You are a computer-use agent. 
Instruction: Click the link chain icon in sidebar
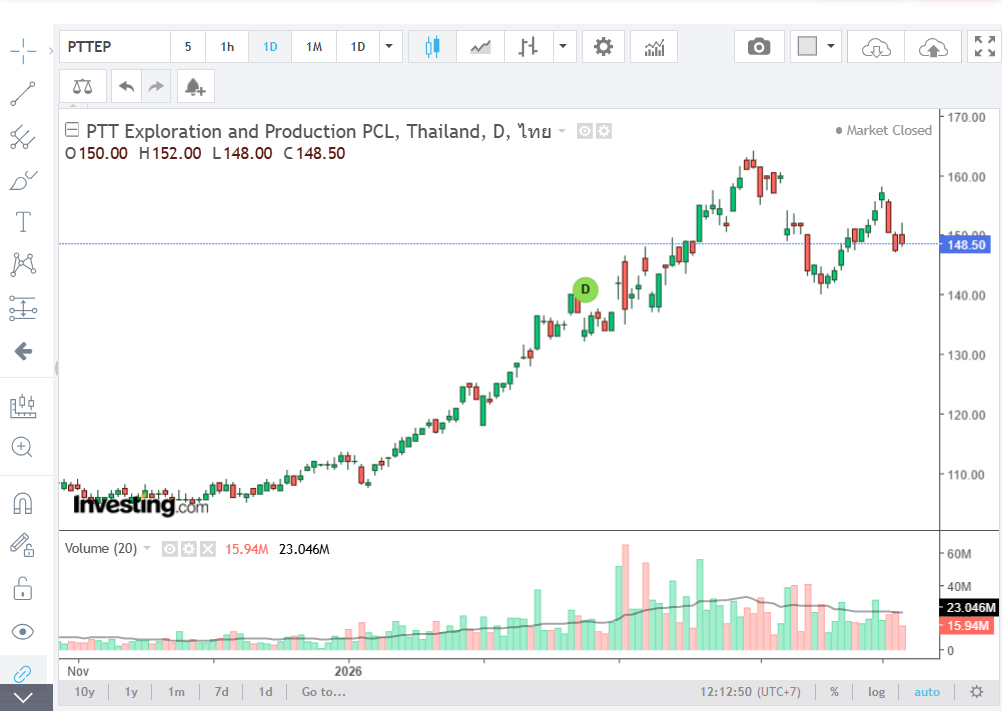22,673
